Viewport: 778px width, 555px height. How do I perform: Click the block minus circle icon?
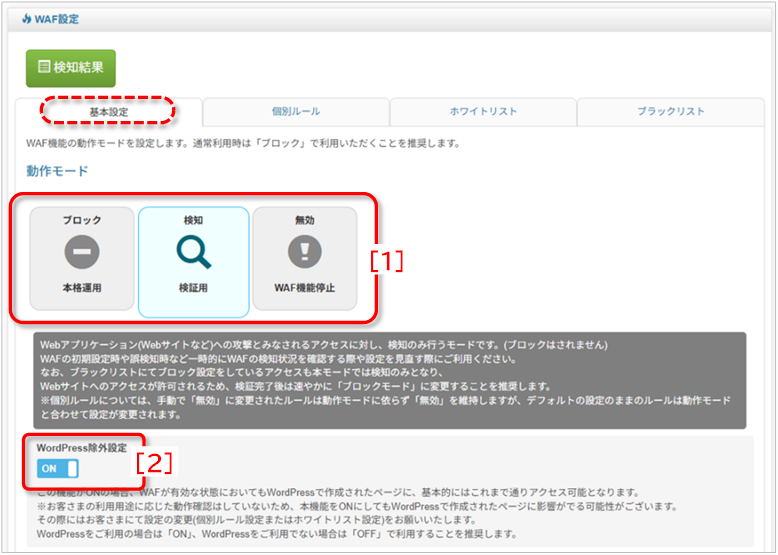click(82, 252)
